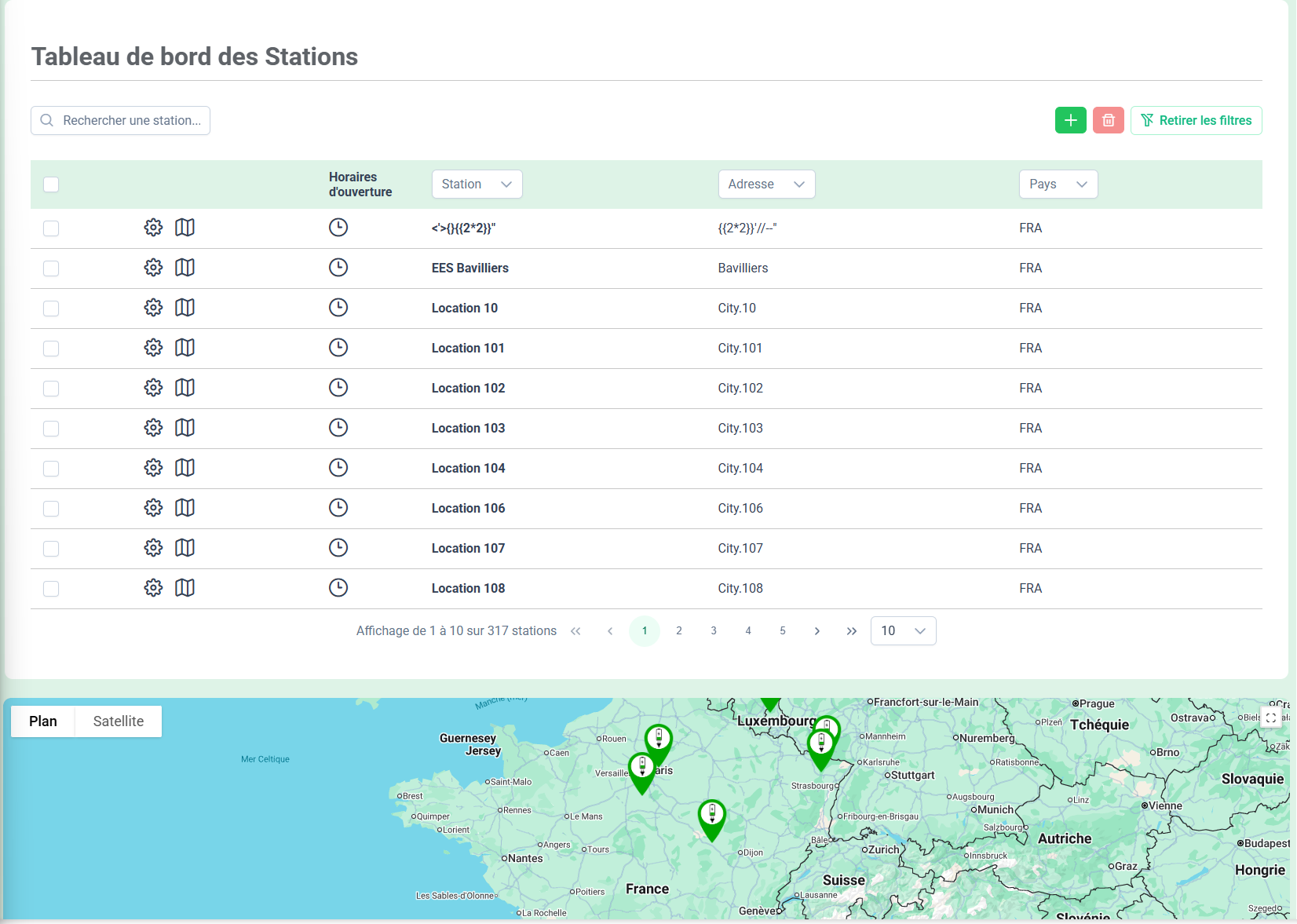Toggle fullscreen map view icon
This screenshot has width=1297, height=924.
tap(1270, 718)
